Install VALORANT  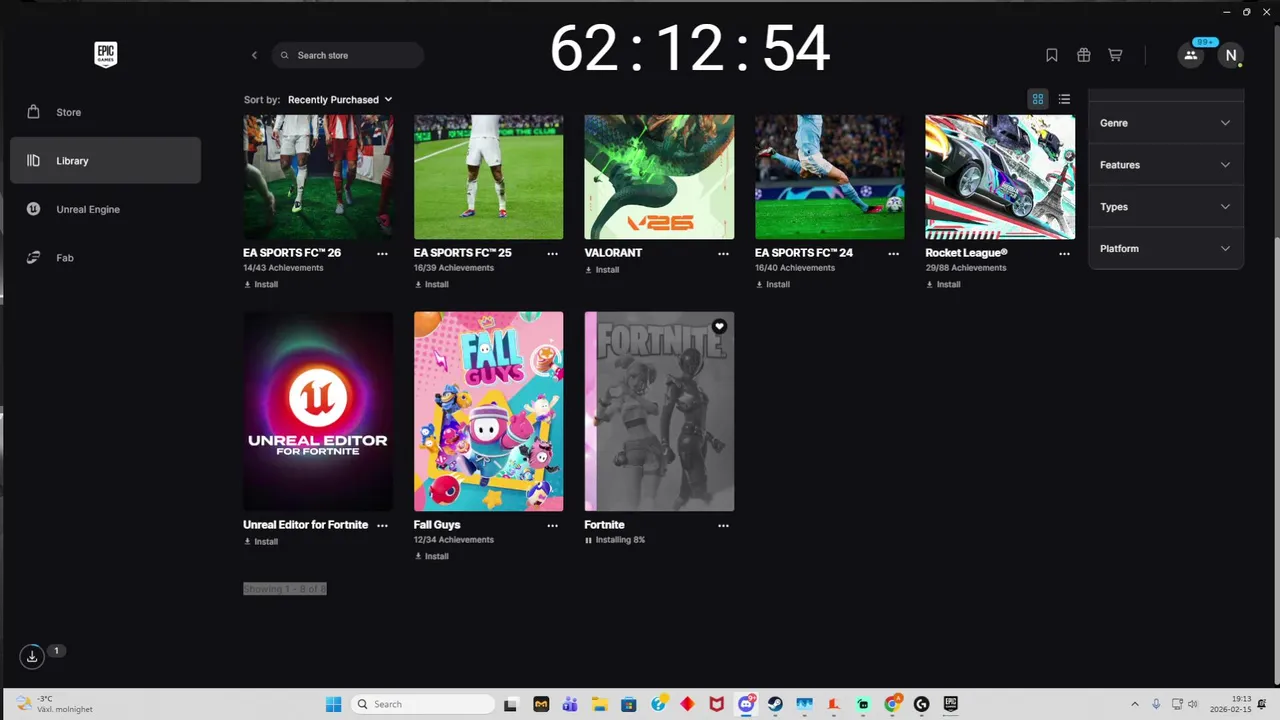point(602,270)
